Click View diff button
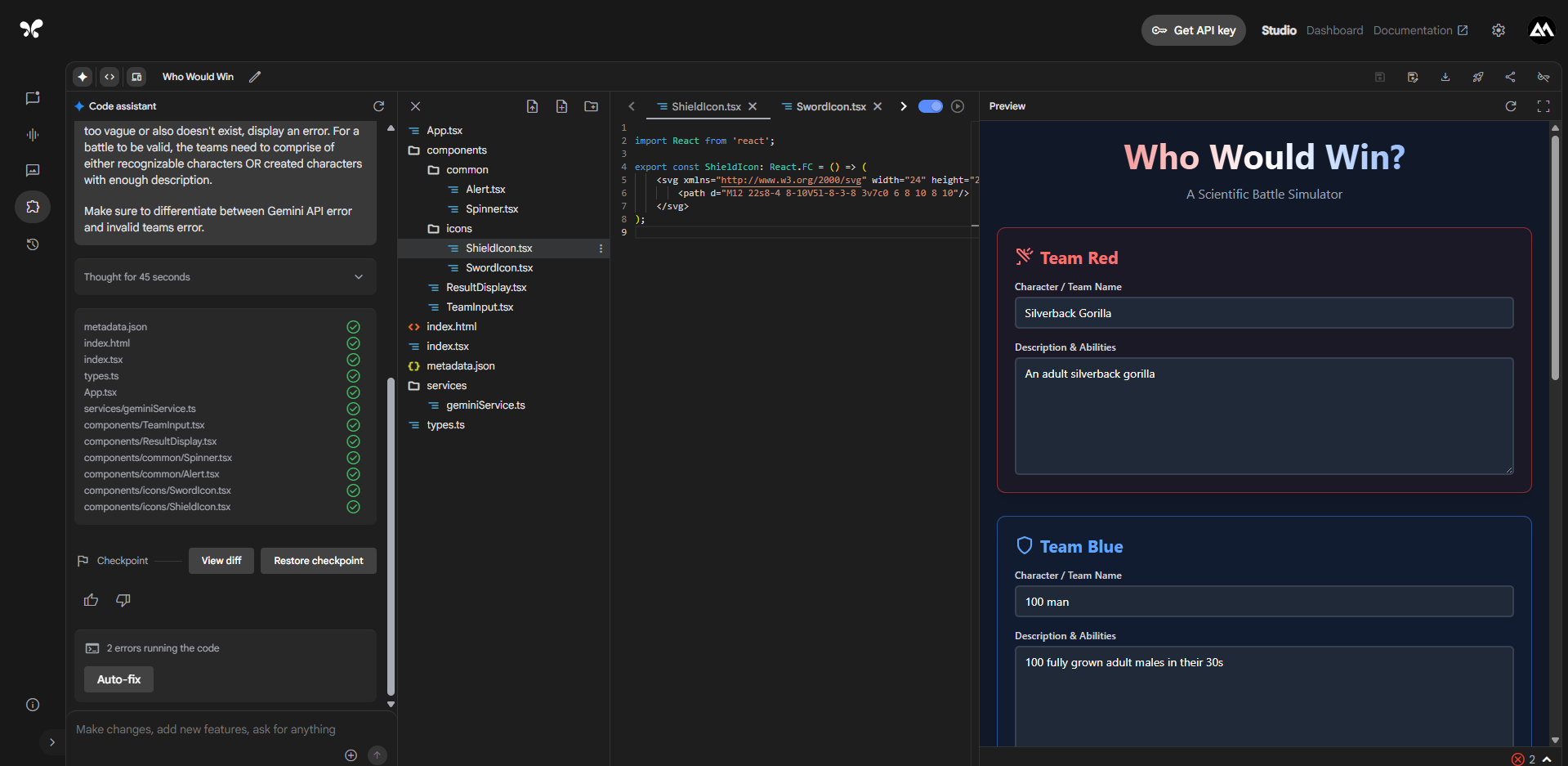The height and width of the screenshot is (766, 1568). [221, 561]
